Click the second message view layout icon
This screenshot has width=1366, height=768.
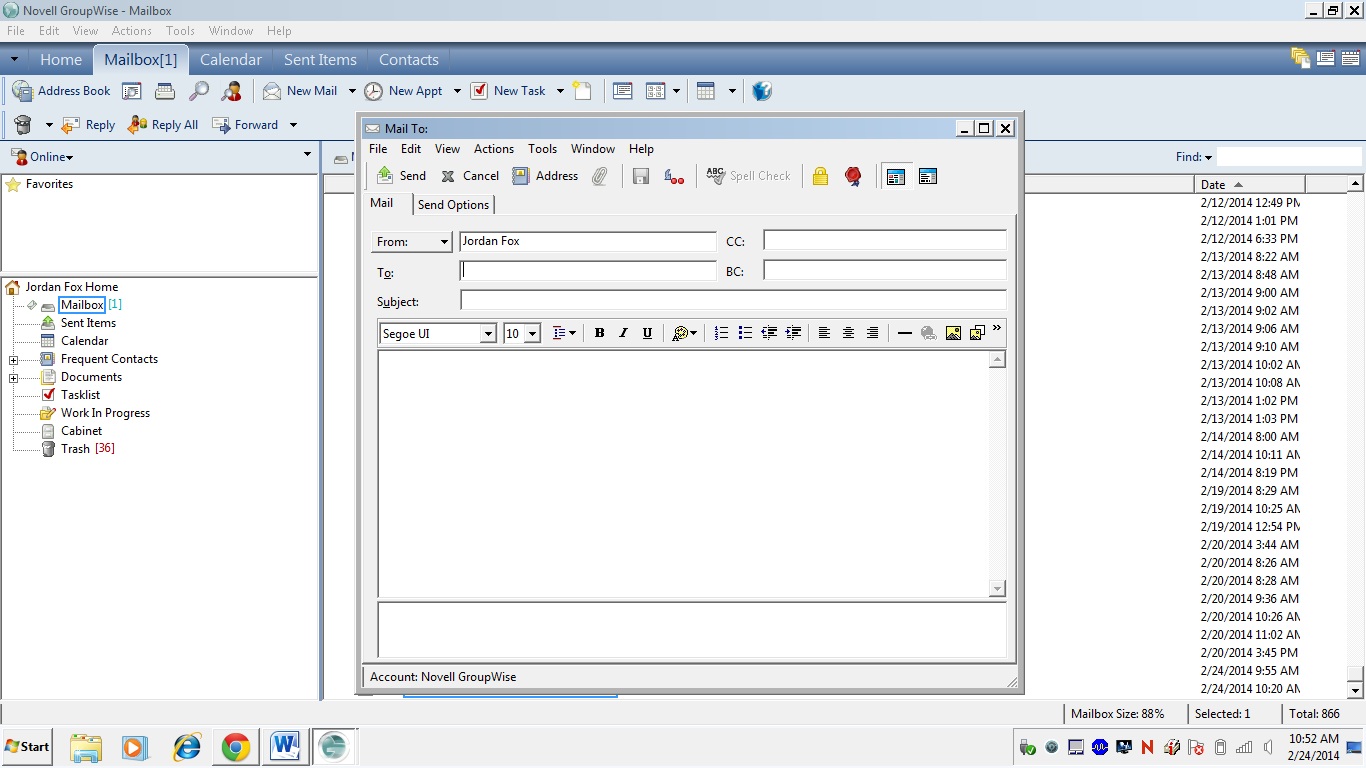tap(927, 177)
